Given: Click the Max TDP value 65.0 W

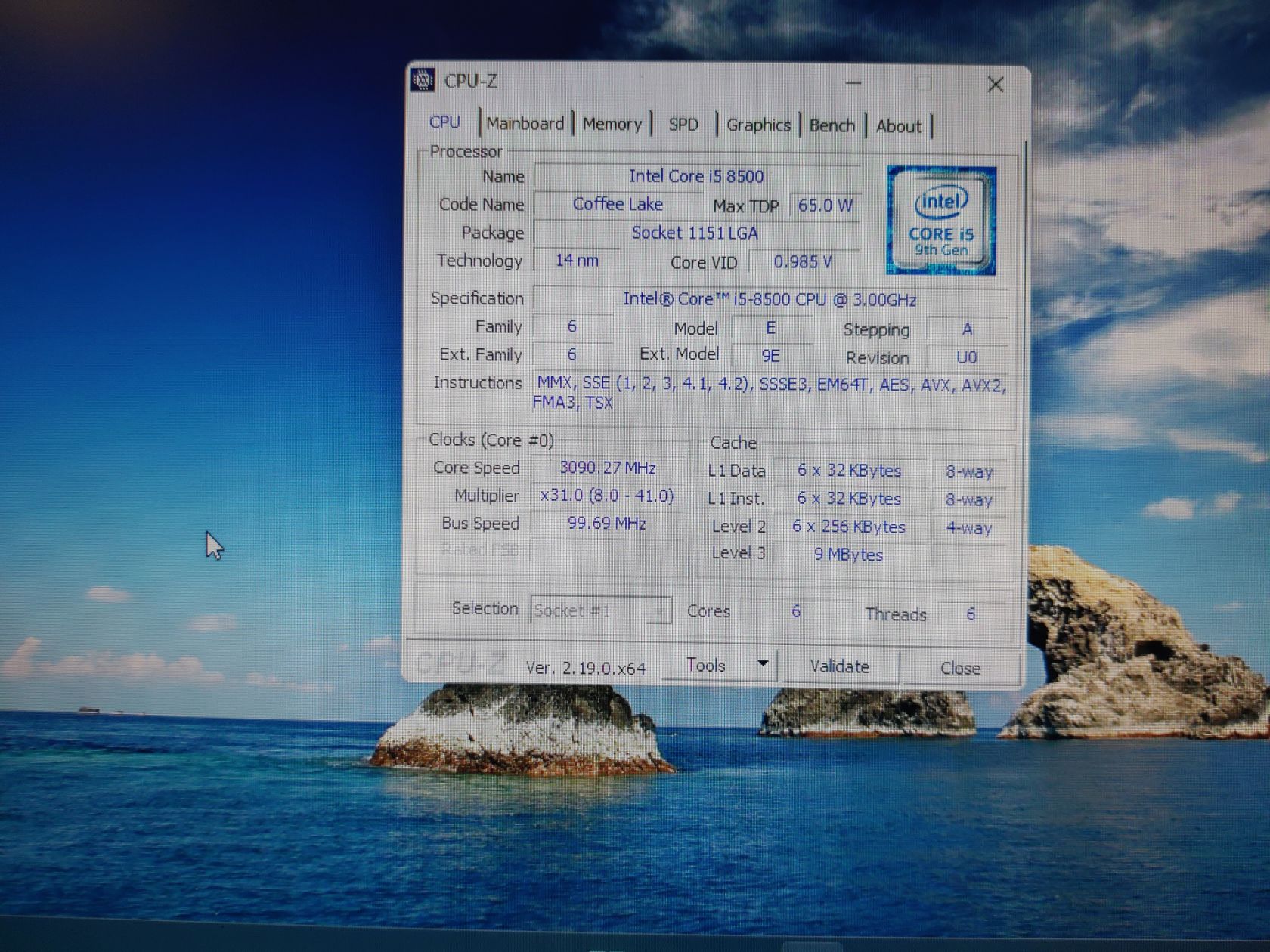Looking at the screenshot, I should point(825,206).
